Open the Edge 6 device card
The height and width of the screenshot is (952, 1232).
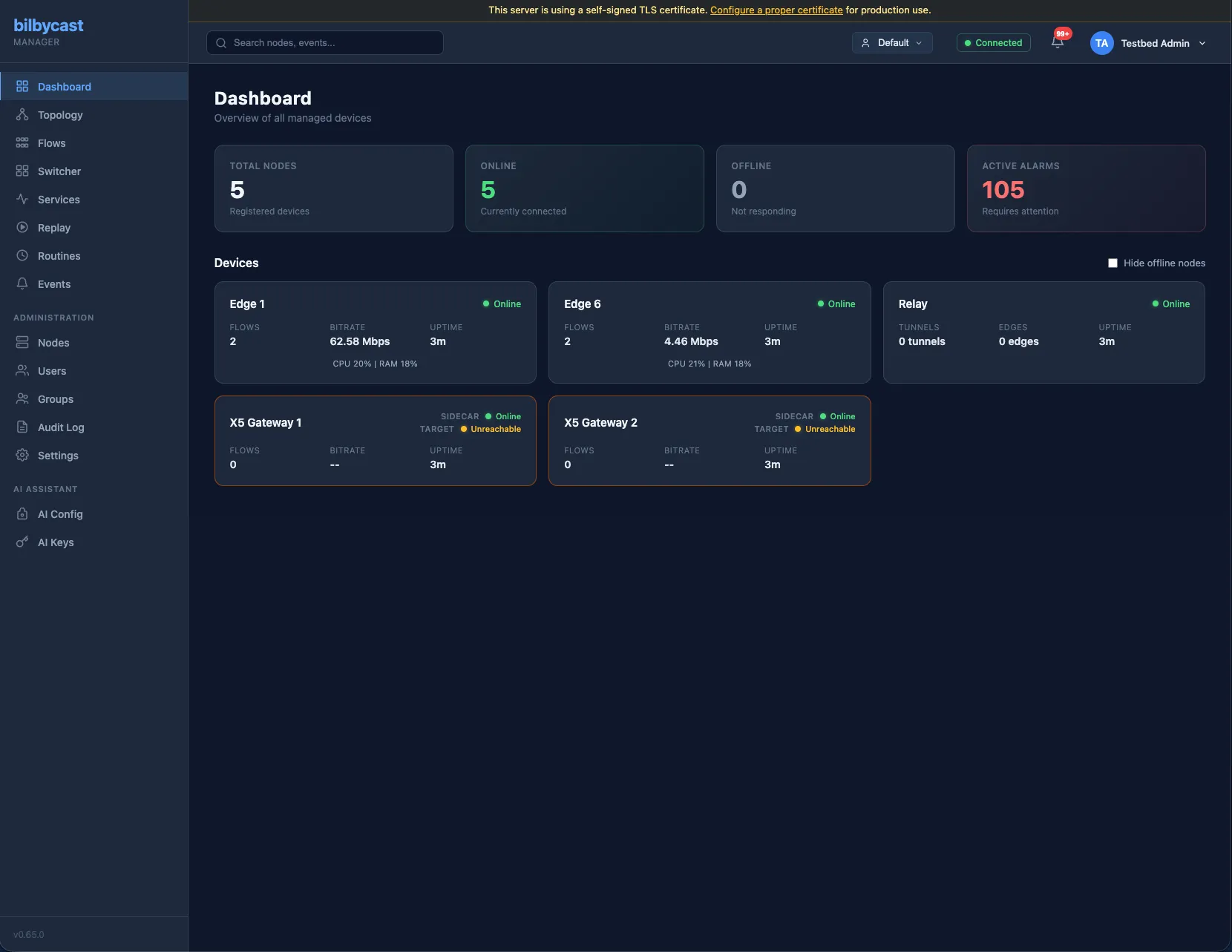coord(710,332)
